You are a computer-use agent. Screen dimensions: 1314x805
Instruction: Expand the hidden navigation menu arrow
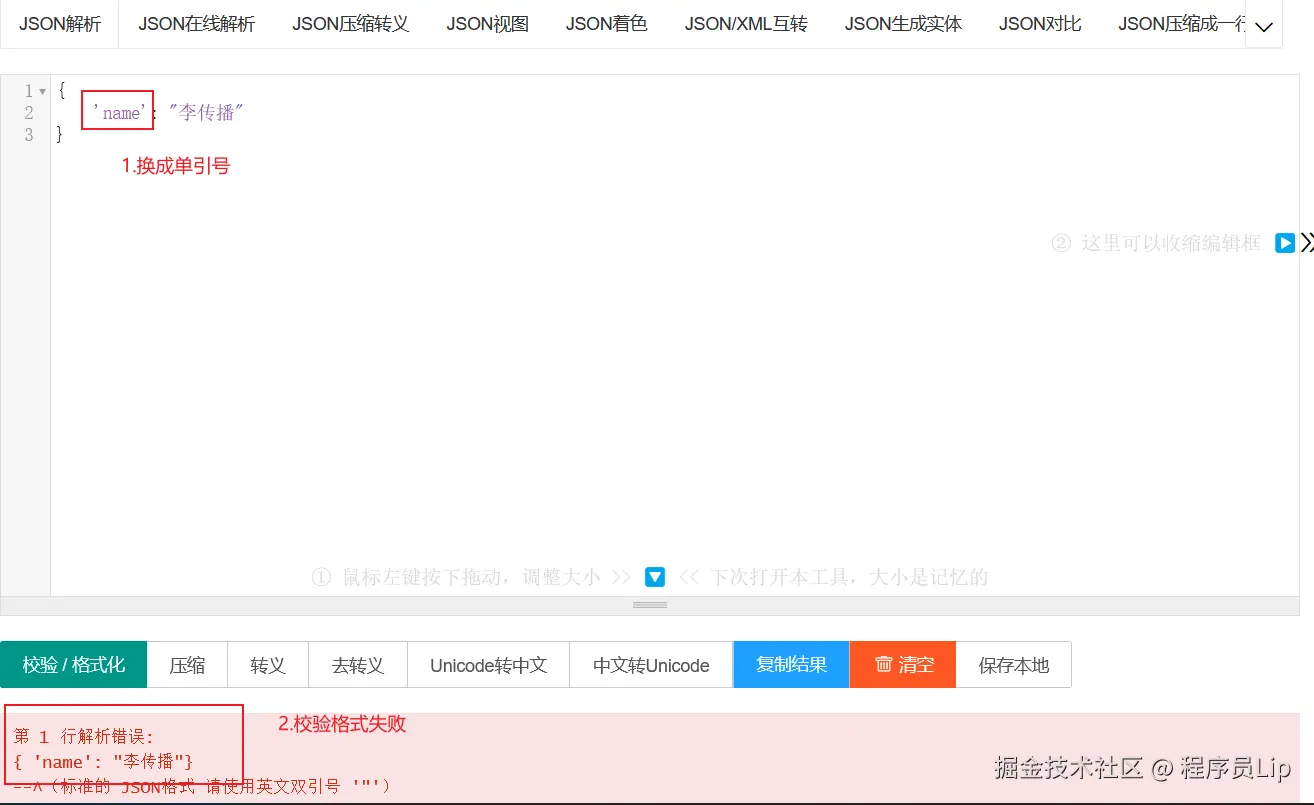point(1264,27)
